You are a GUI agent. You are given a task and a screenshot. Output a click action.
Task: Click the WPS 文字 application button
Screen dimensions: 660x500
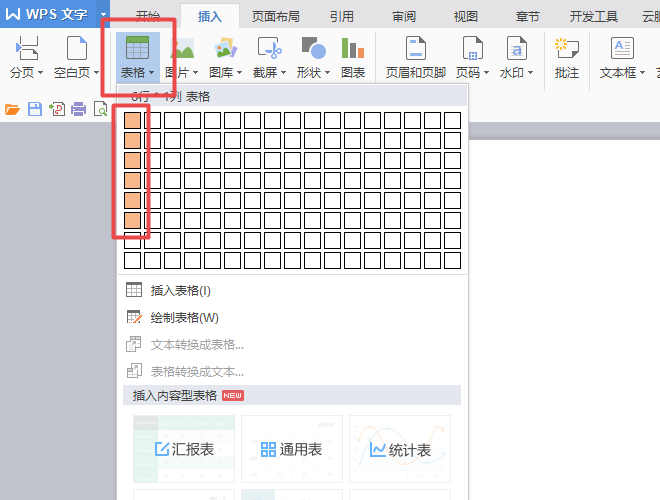point(48,14)
